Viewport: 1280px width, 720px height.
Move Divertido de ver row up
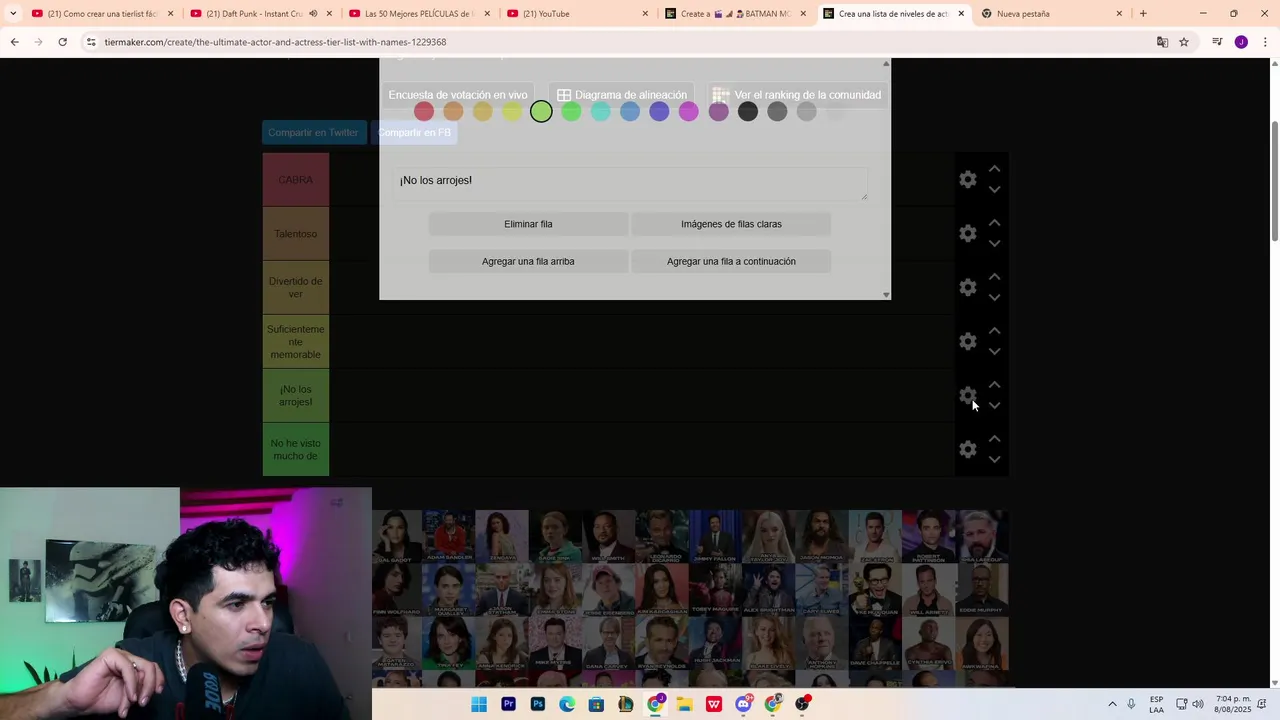994,277
